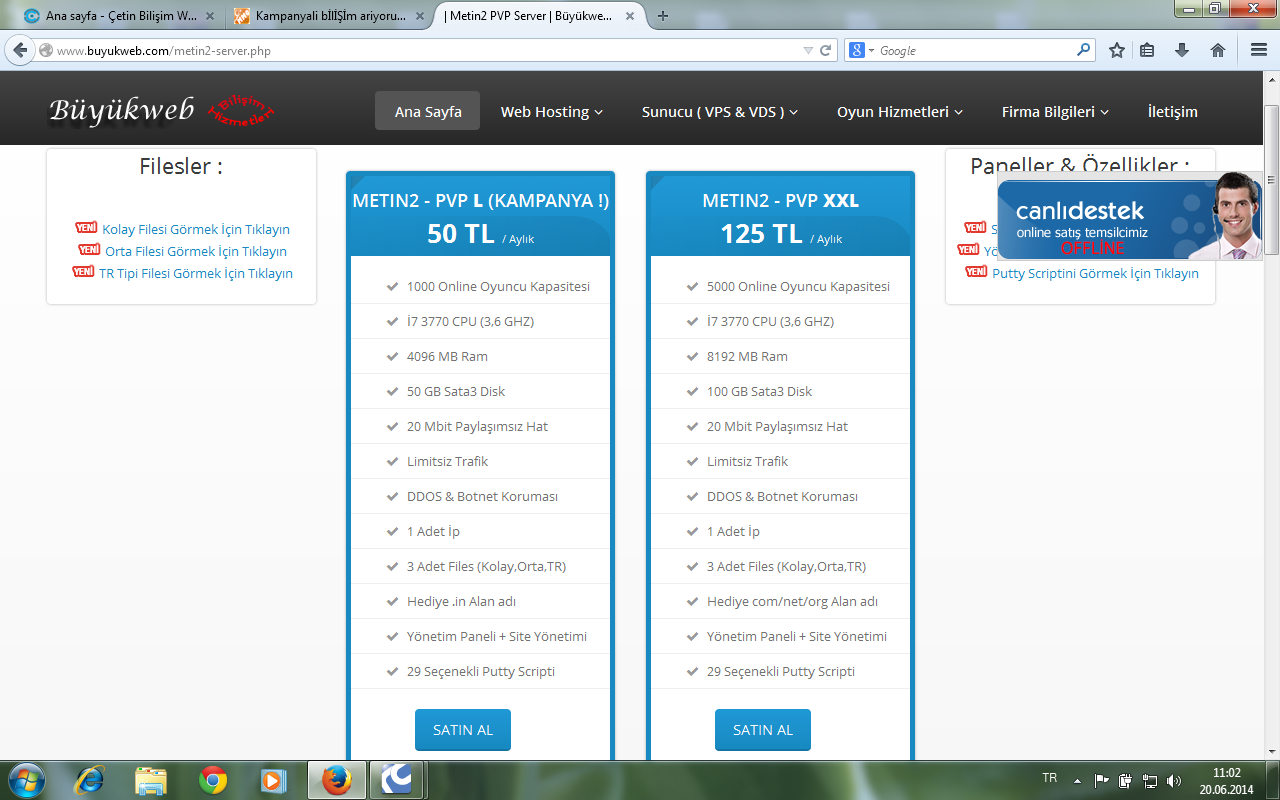Click the '8192 MB Ram' feature row

point(780,356)
